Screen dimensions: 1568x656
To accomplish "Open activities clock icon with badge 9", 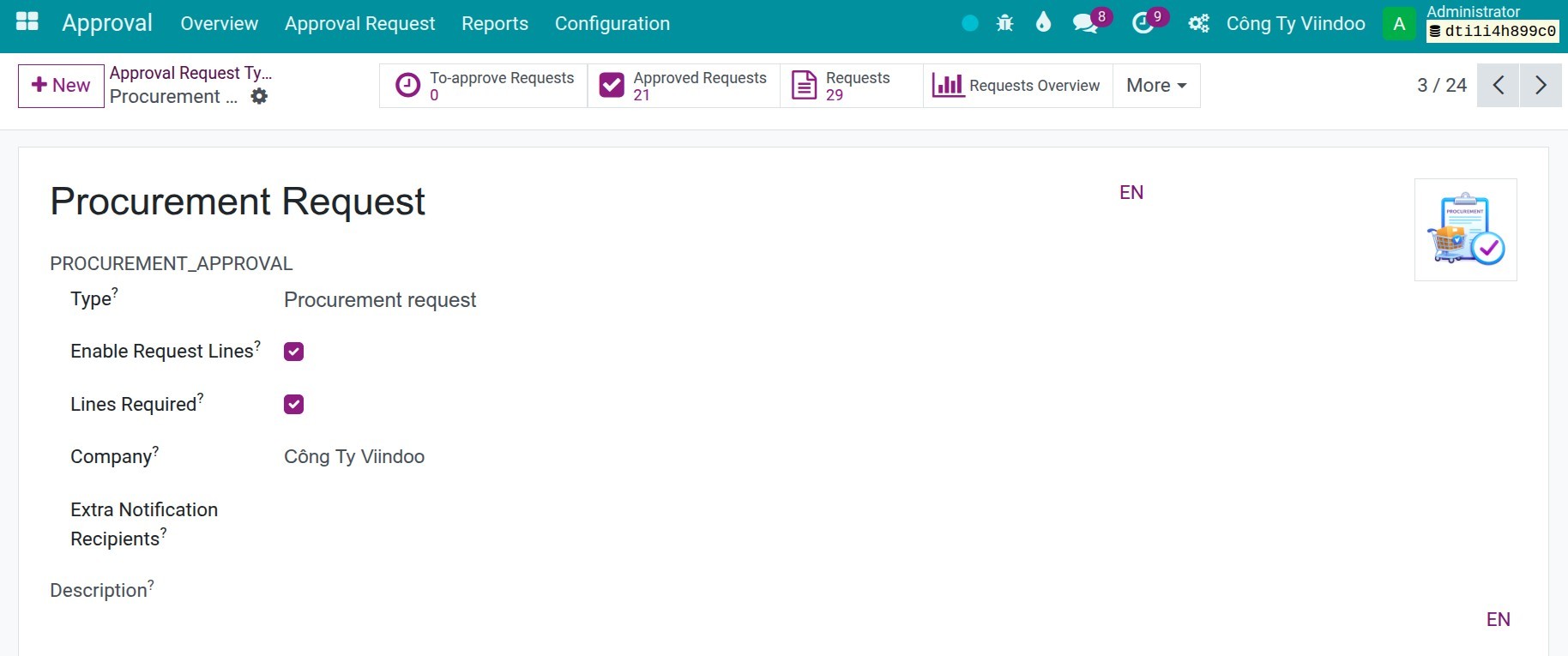I will [x=1143, y=23].
